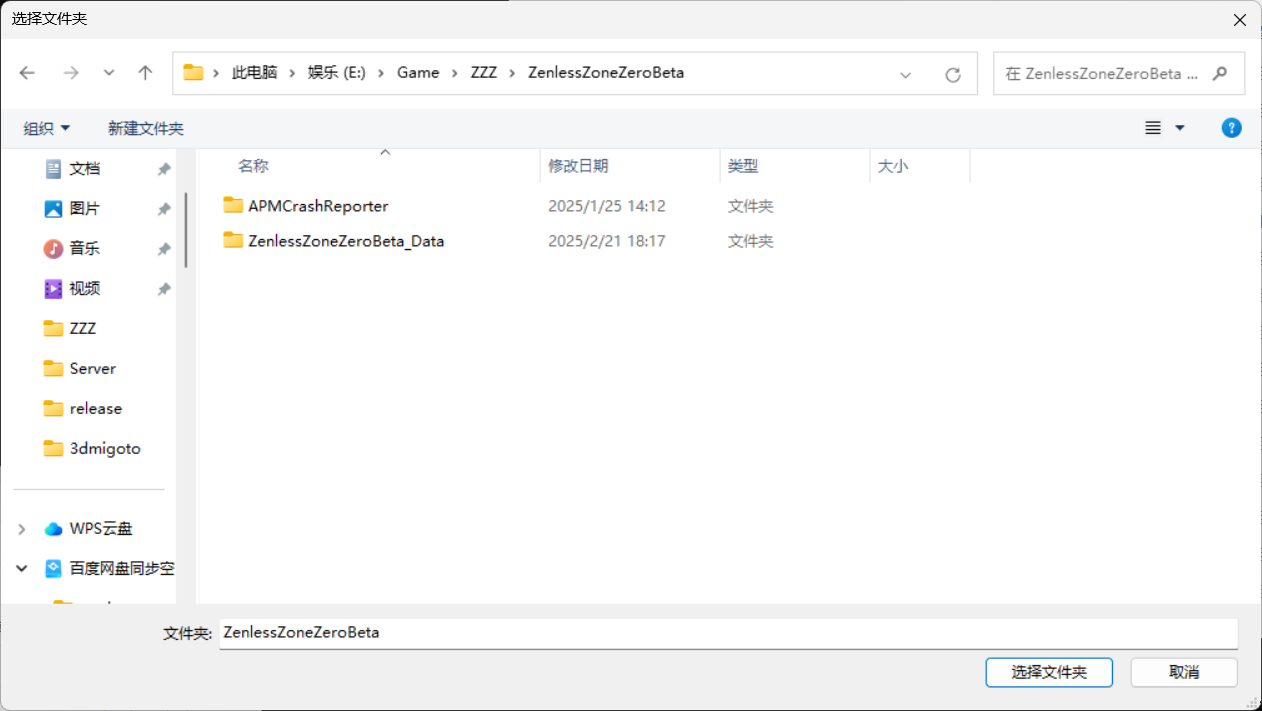Screen dimensions: 1262x711
Task: Open help with the question mark icon
Action: click(x=1232, y=128)
